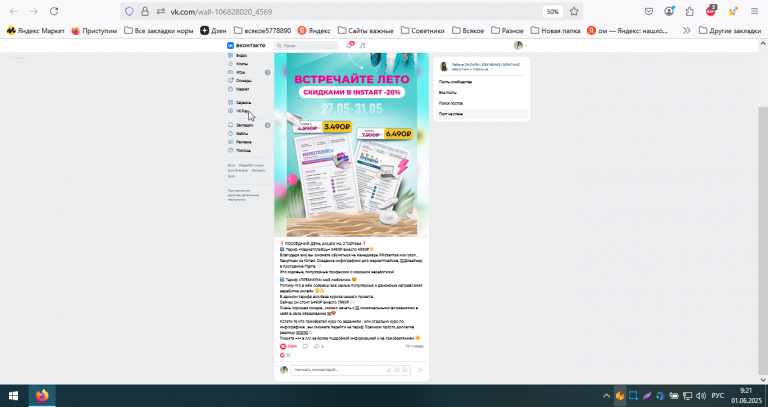Reload the page with the refresh button
768x407 pixels.
pyautogui.click(x=54, y=11)
